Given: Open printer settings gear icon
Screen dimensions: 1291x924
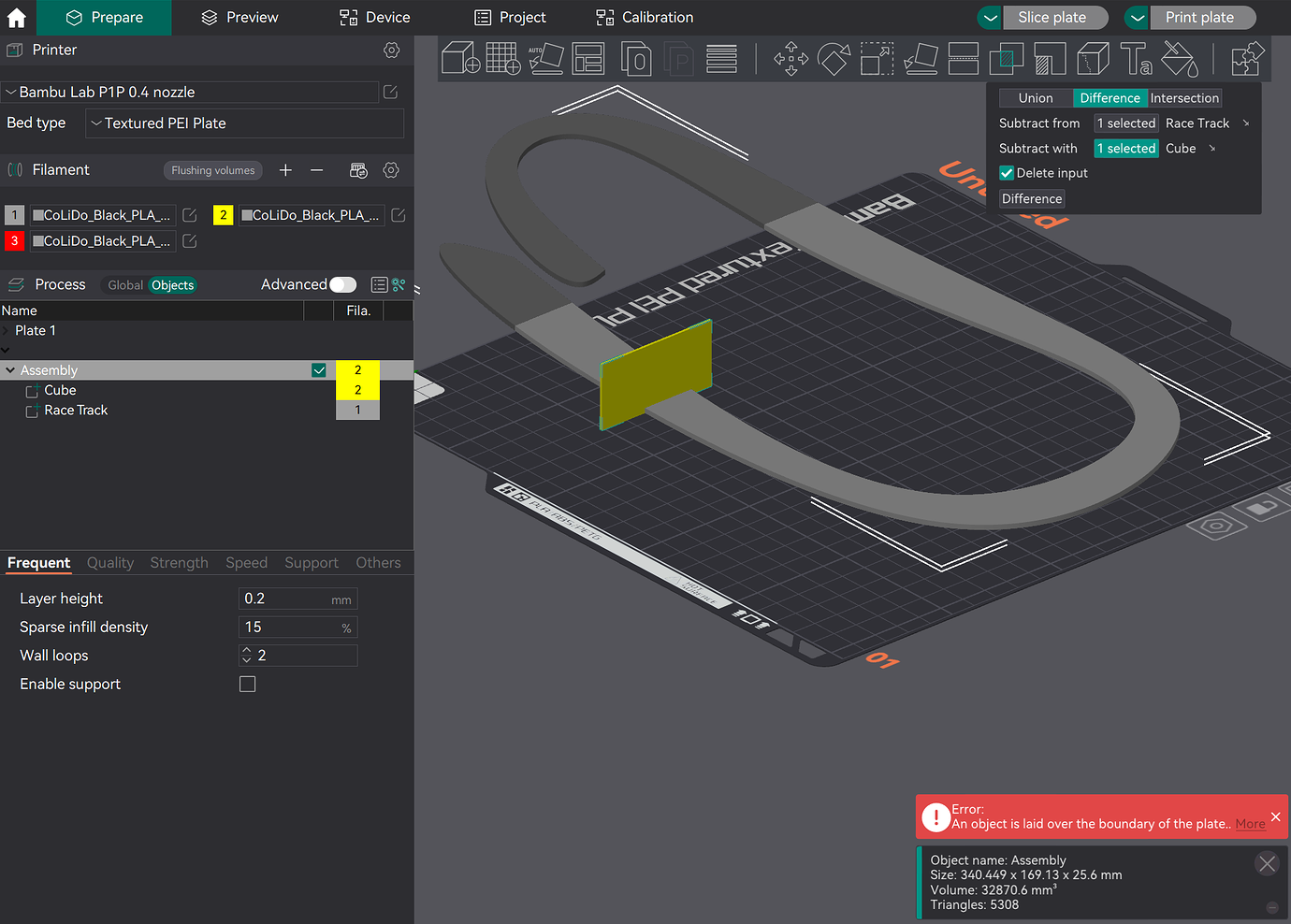Looking at the screenshot, I should (x=391, y=51).
